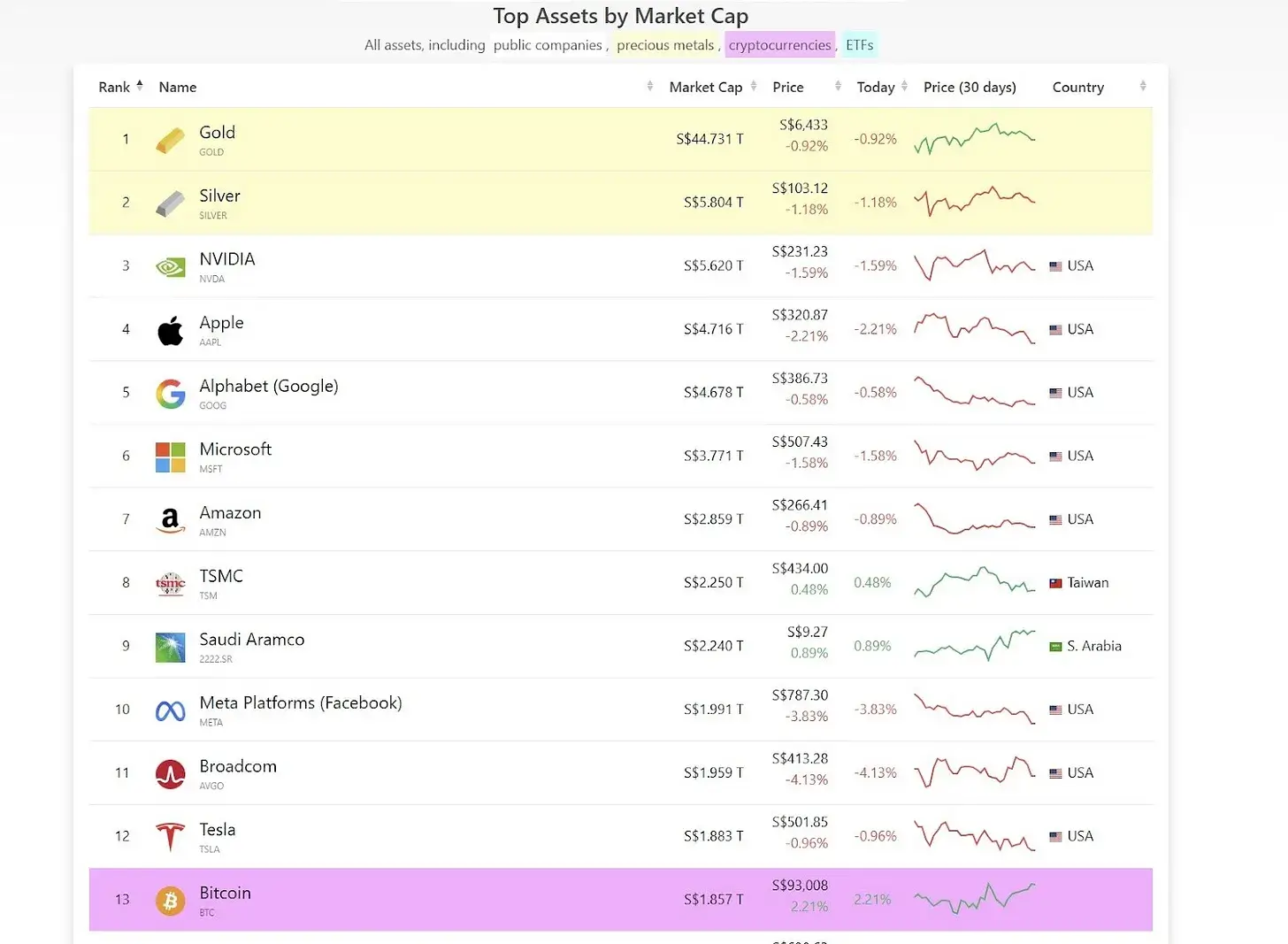The width and height of the screenshot is (1288, 944).
Task: Click the Gold bar icon
Action: tap(170, 140)
